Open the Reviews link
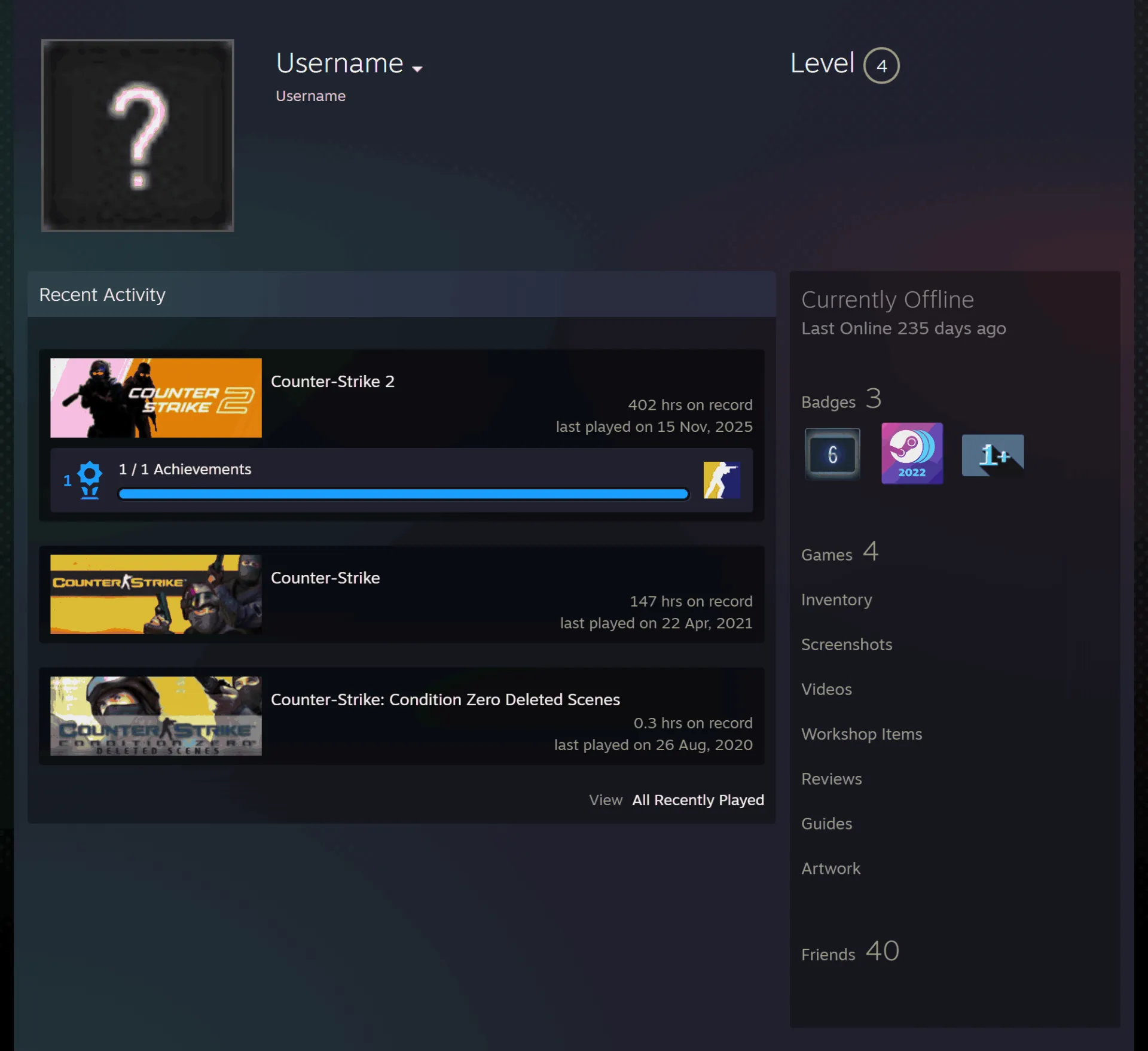 click(x=832, y=779)
